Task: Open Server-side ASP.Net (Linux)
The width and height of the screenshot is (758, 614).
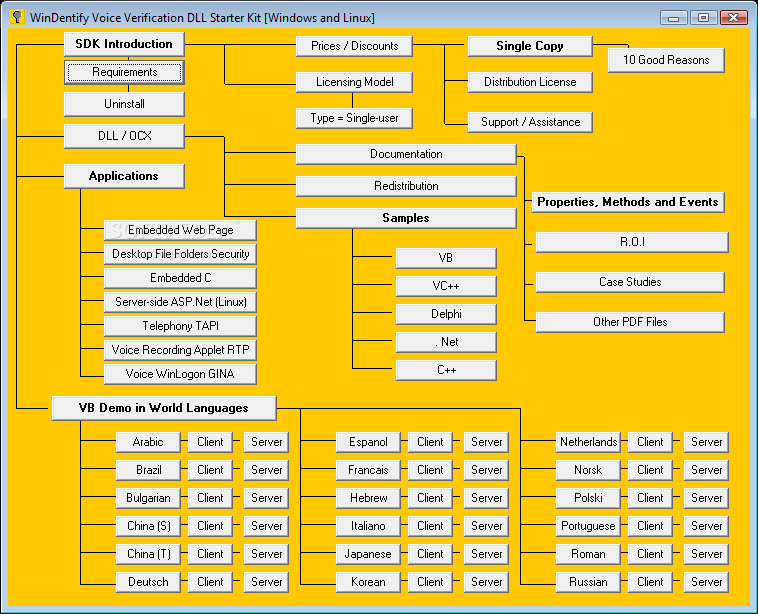Action: tap(180, 302)
